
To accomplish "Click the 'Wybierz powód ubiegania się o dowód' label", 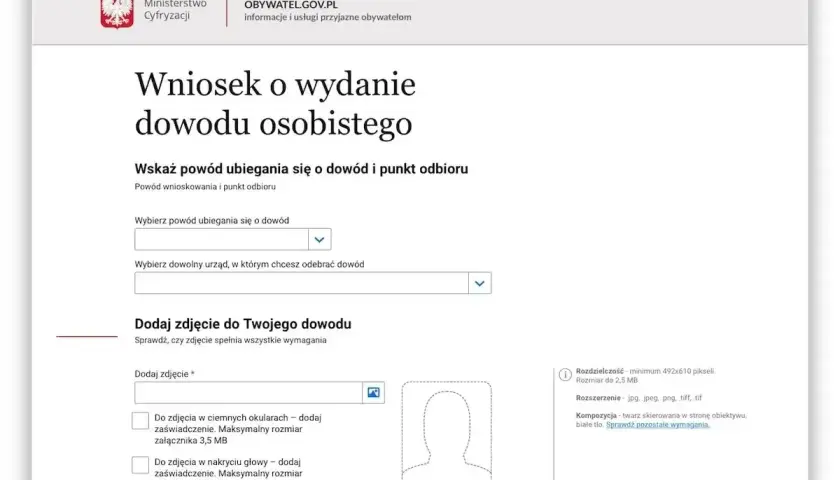I will (212, 221).
